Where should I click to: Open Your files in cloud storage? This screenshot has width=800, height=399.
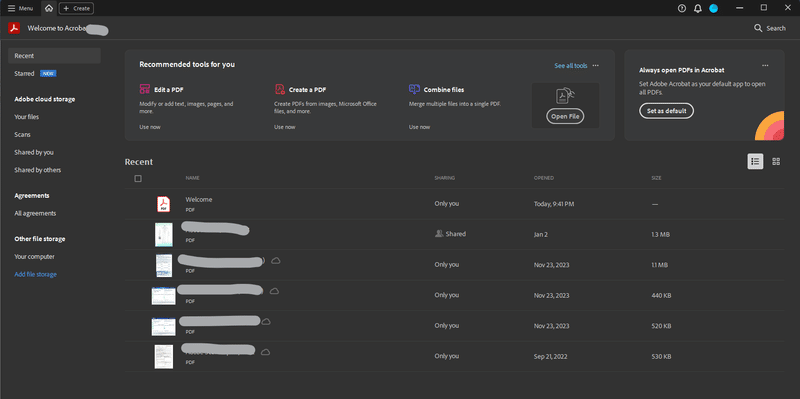coord(27,117)
